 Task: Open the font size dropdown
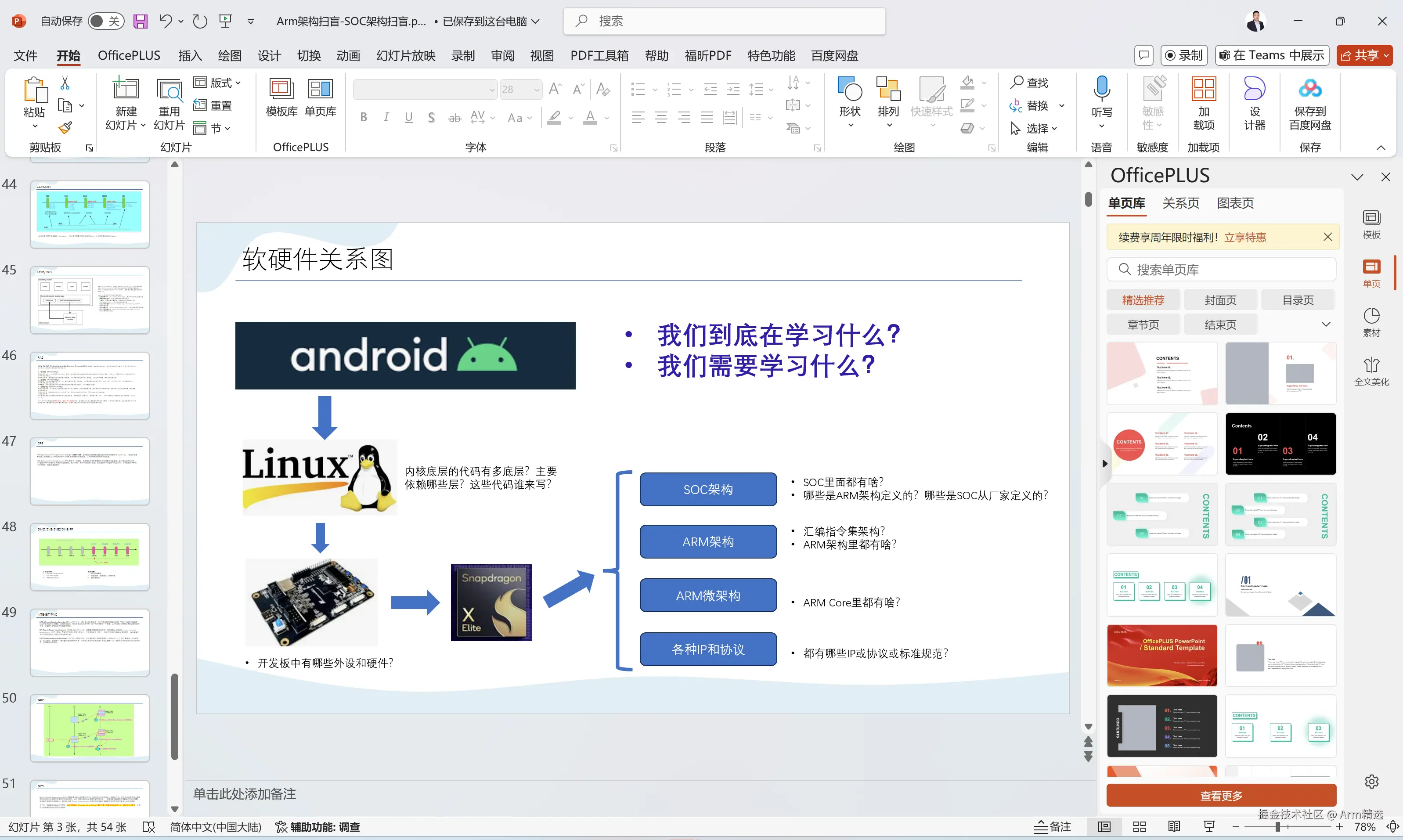536,90
